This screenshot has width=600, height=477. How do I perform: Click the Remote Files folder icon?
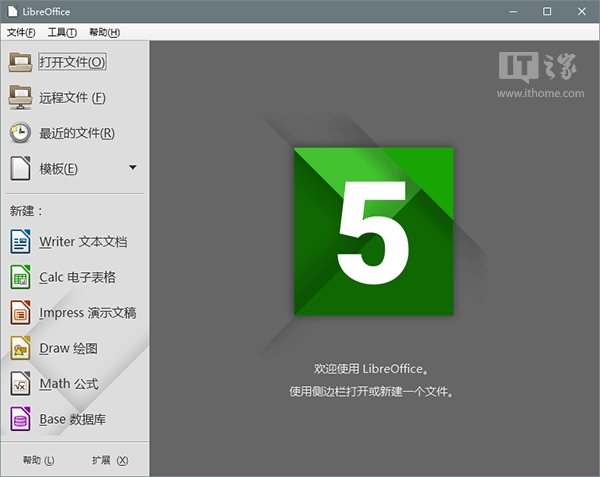(20, 98)
